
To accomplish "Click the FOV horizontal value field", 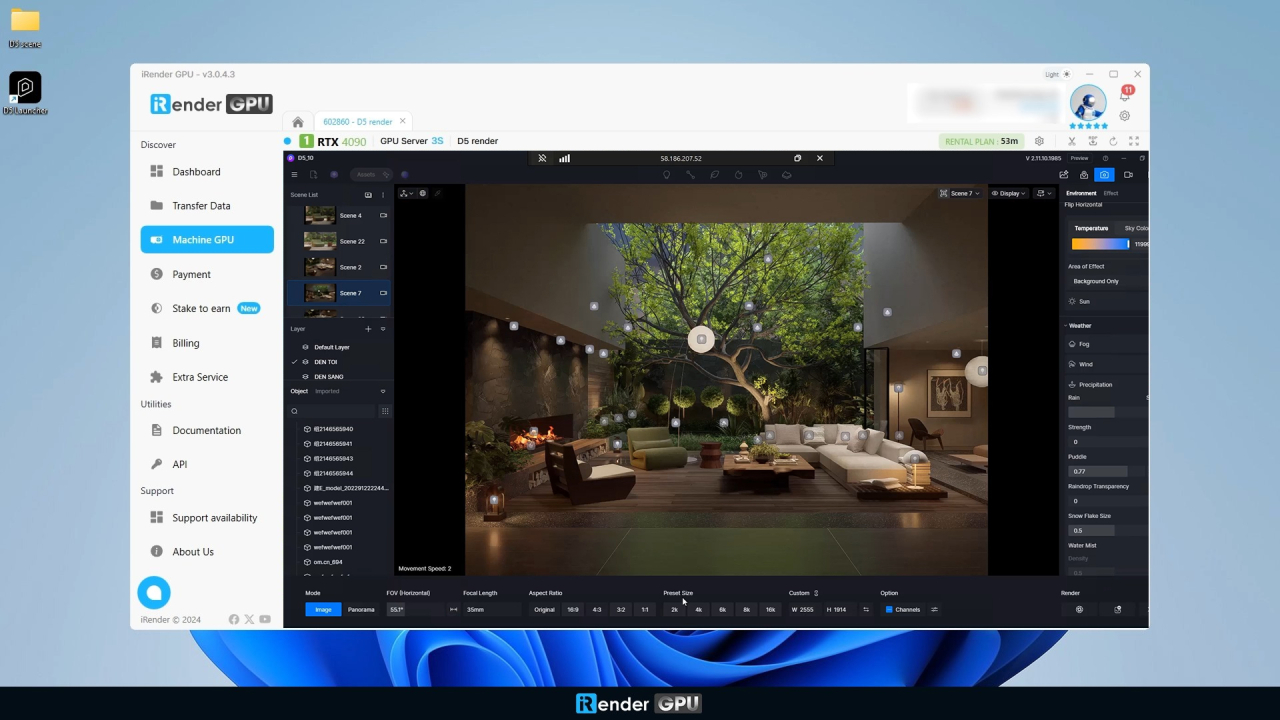I will (415, 609).
